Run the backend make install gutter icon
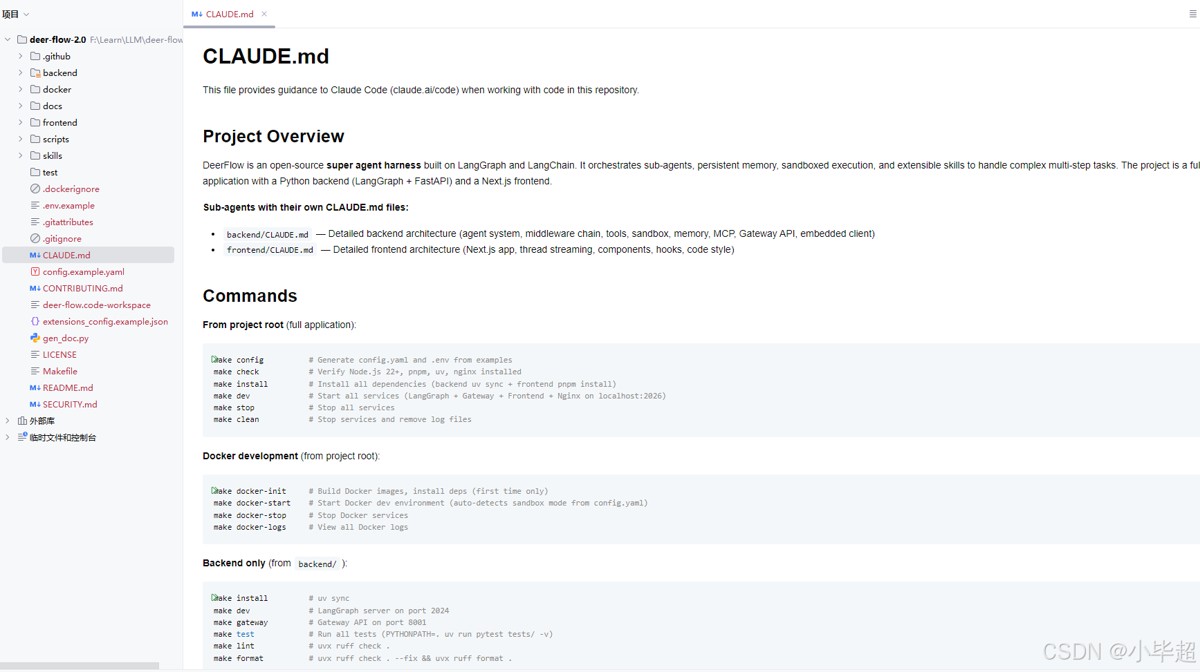1200x672 pixels. [x=214, y=598]
